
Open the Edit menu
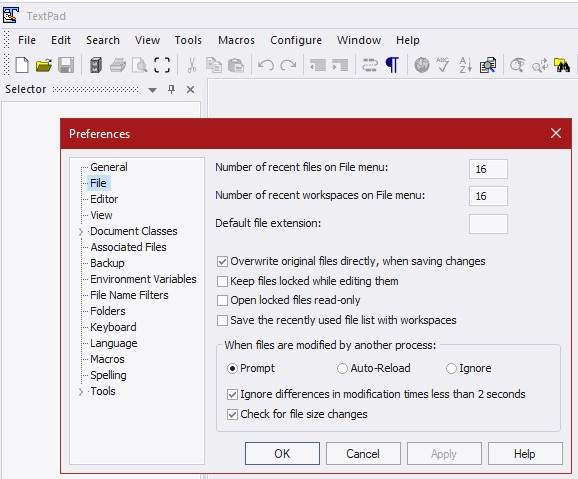pos(61,40)
